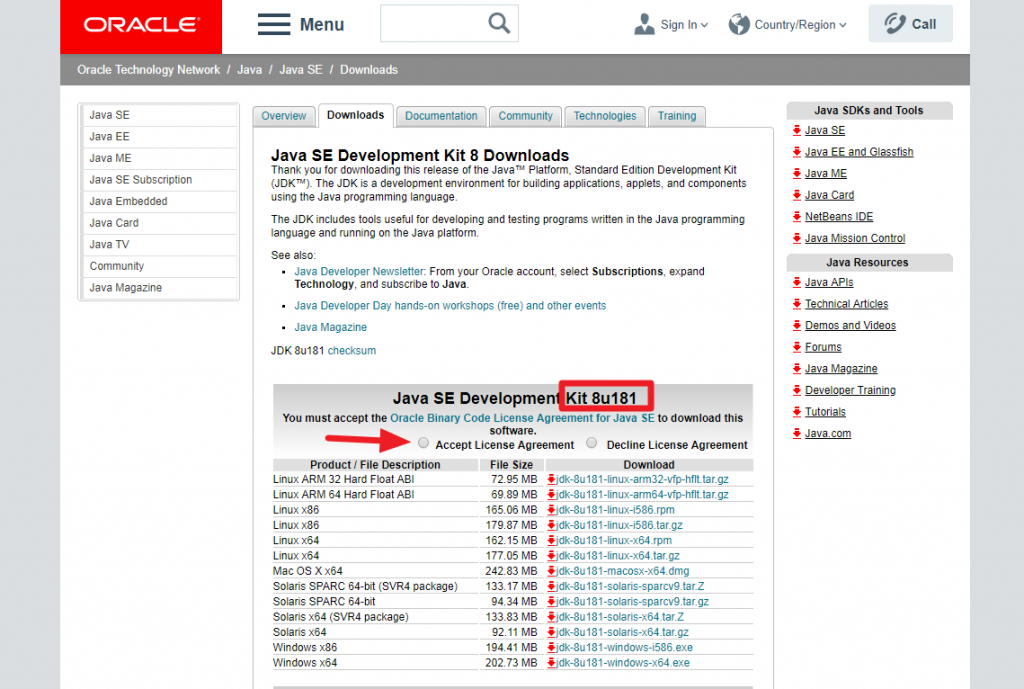Open the Java Developer Newsletter link
The height and width of the screenshot is (689, 1024).
coord(359,271)
